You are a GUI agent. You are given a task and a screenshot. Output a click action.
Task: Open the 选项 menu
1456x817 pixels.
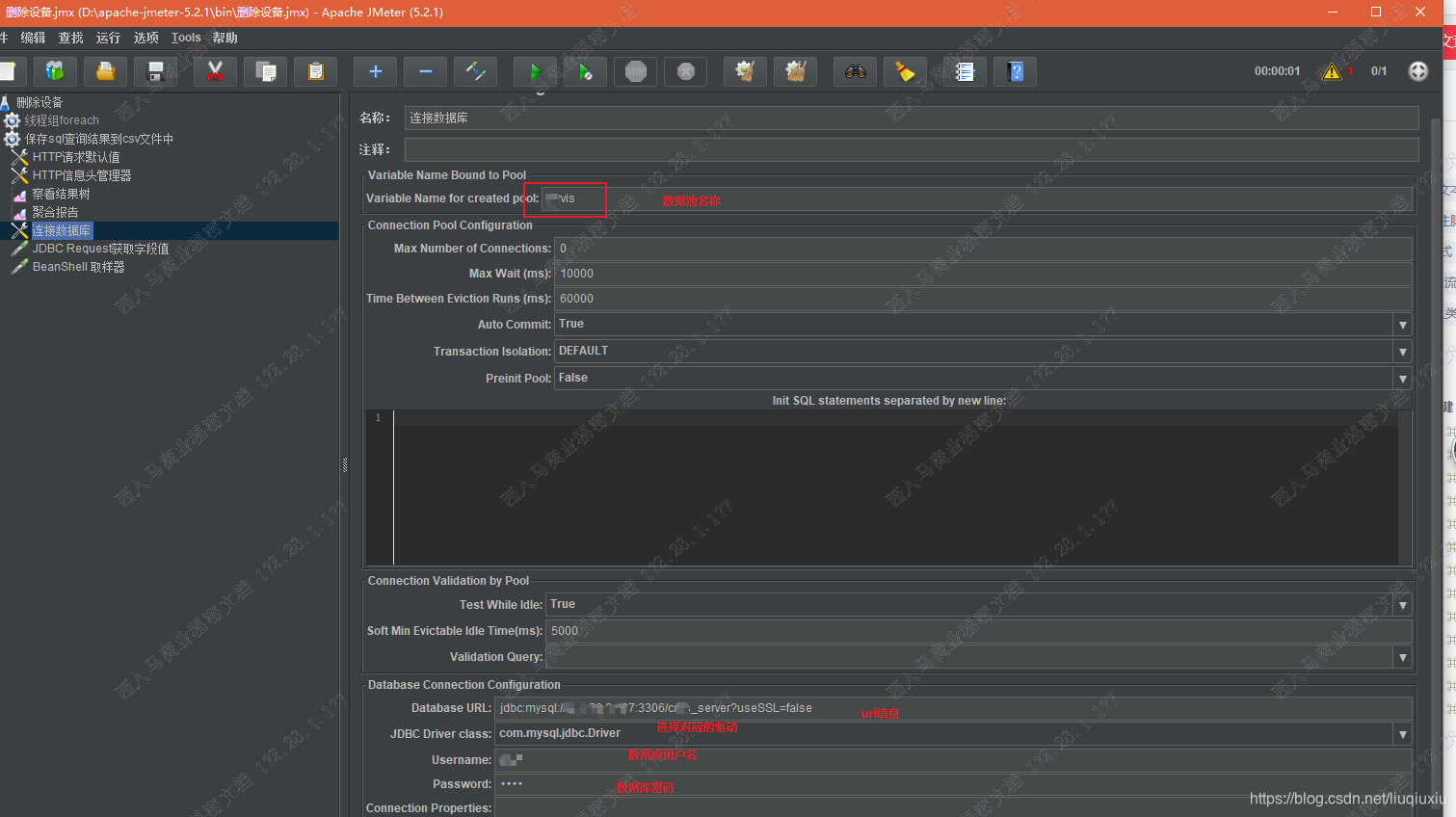click(146, 38)
